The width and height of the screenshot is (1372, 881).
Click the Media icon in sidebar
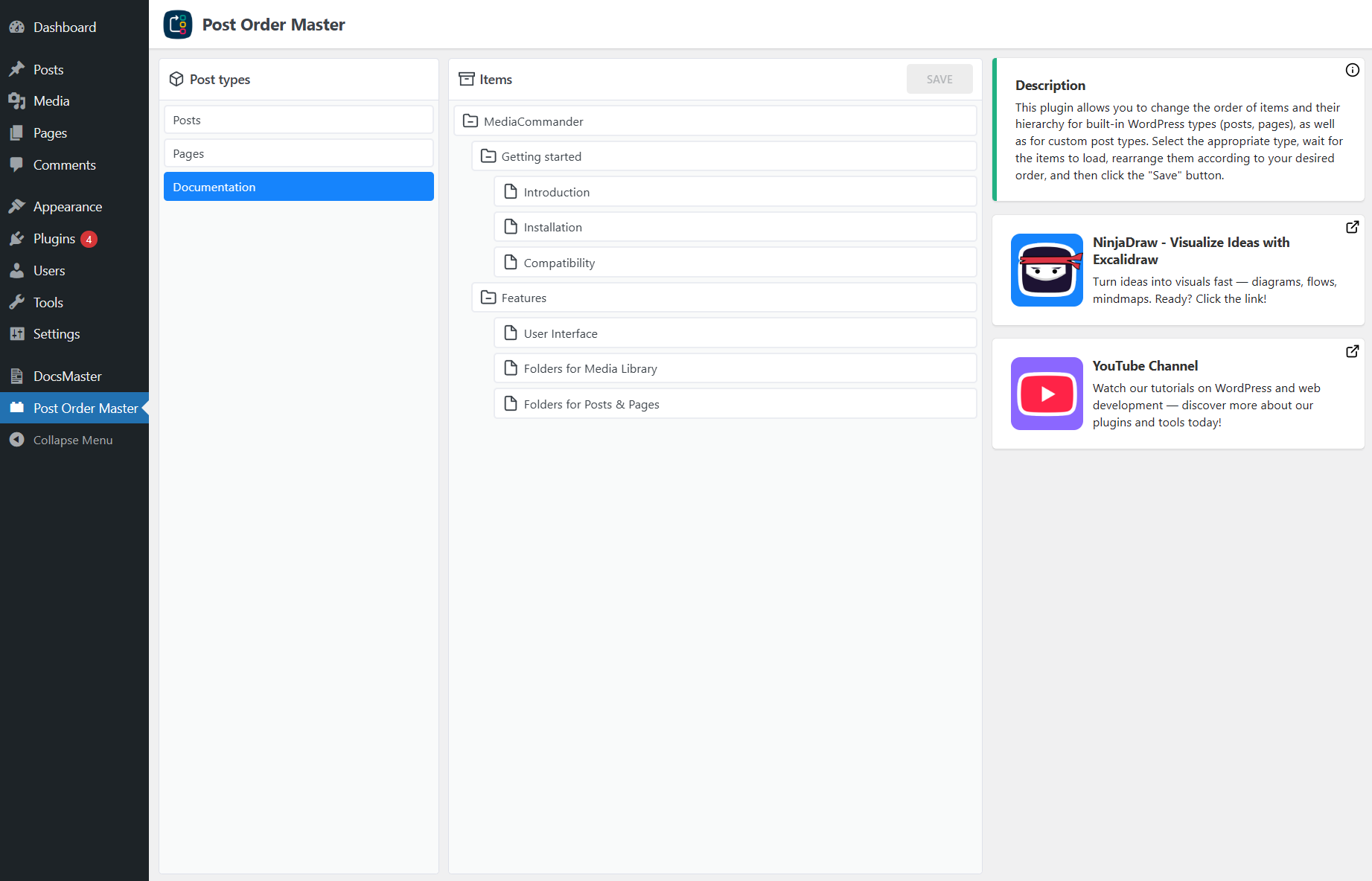point(17,101)
